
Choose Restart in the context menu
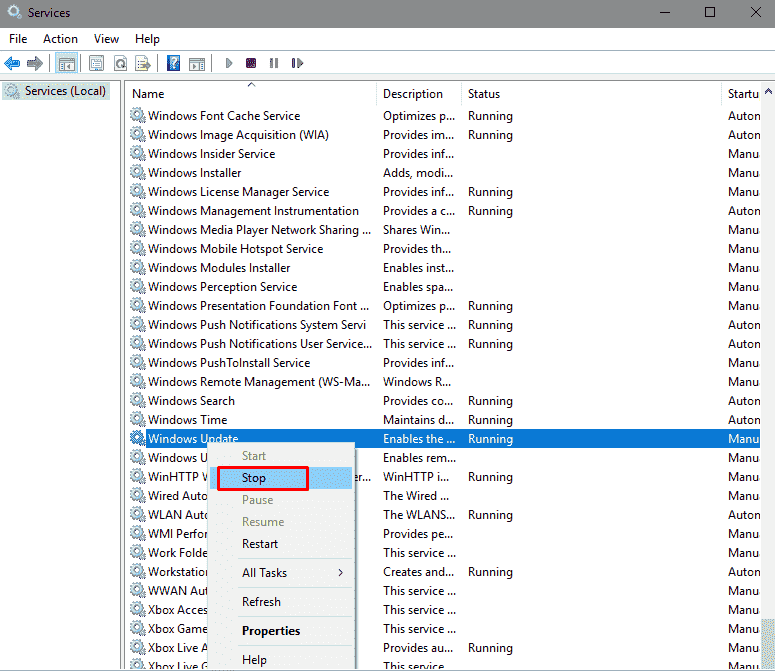click(x=281, y=544)
